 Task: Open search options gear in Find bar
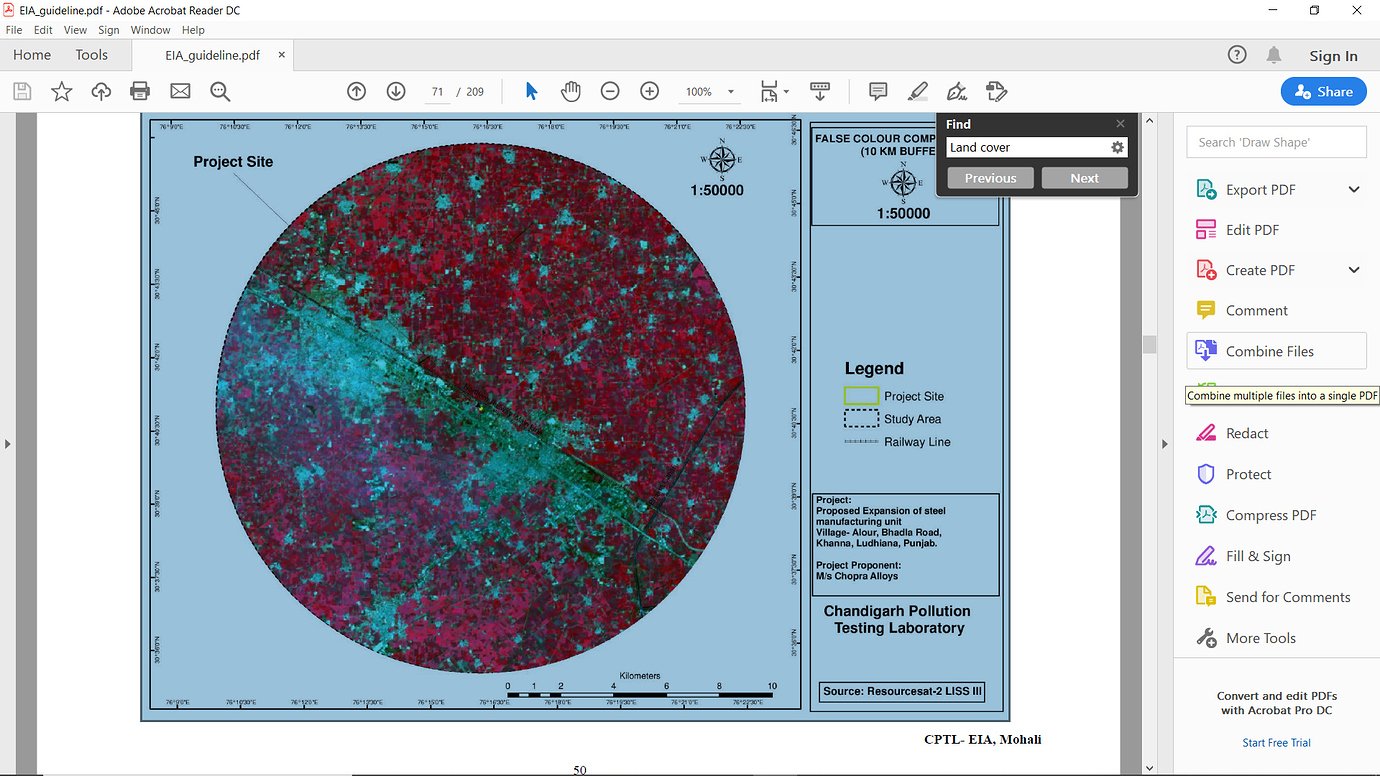click(1117, 147)
